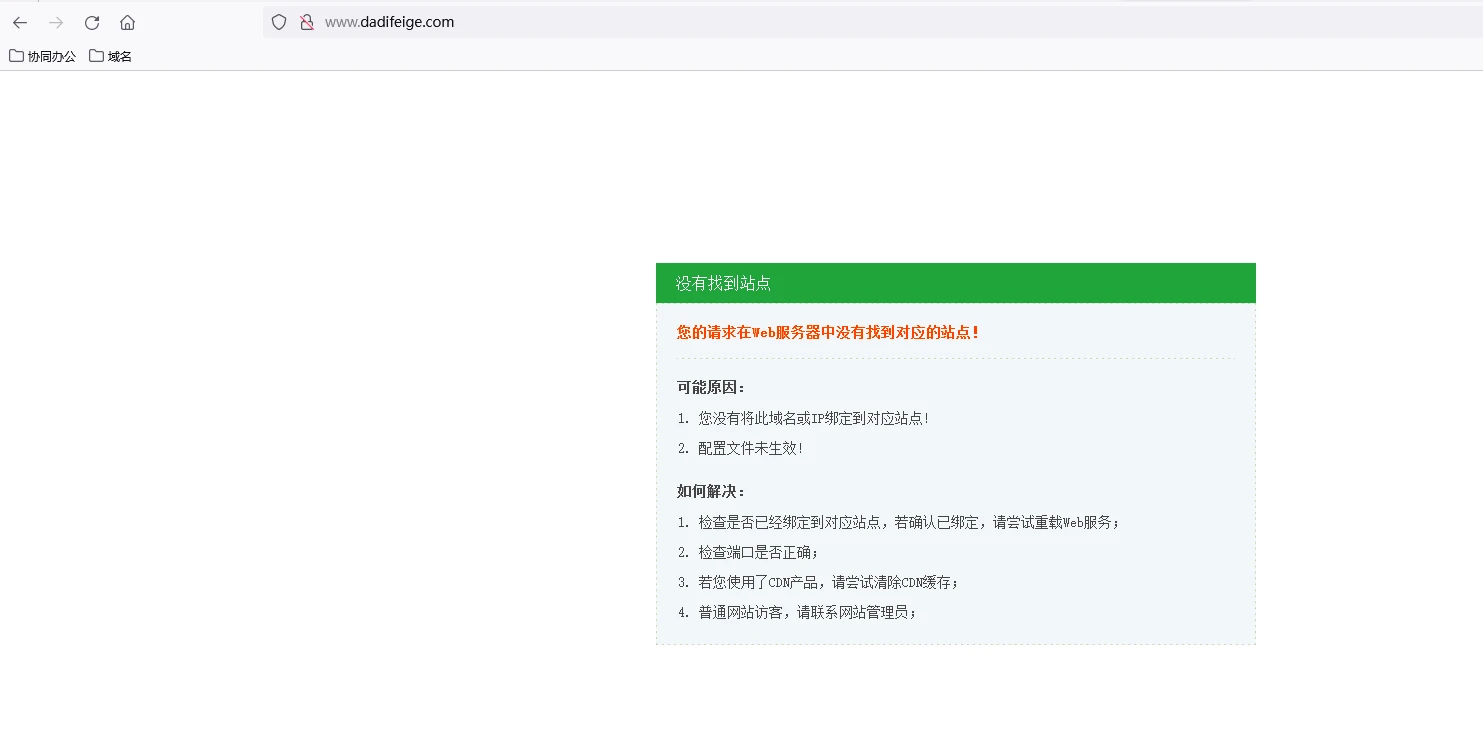Click the 如何解决 heading

coord(711,491)
